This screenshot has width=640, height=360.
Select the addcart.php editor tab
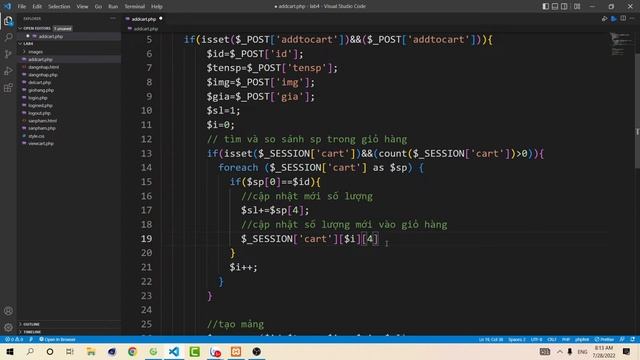(x=144, y=19)
